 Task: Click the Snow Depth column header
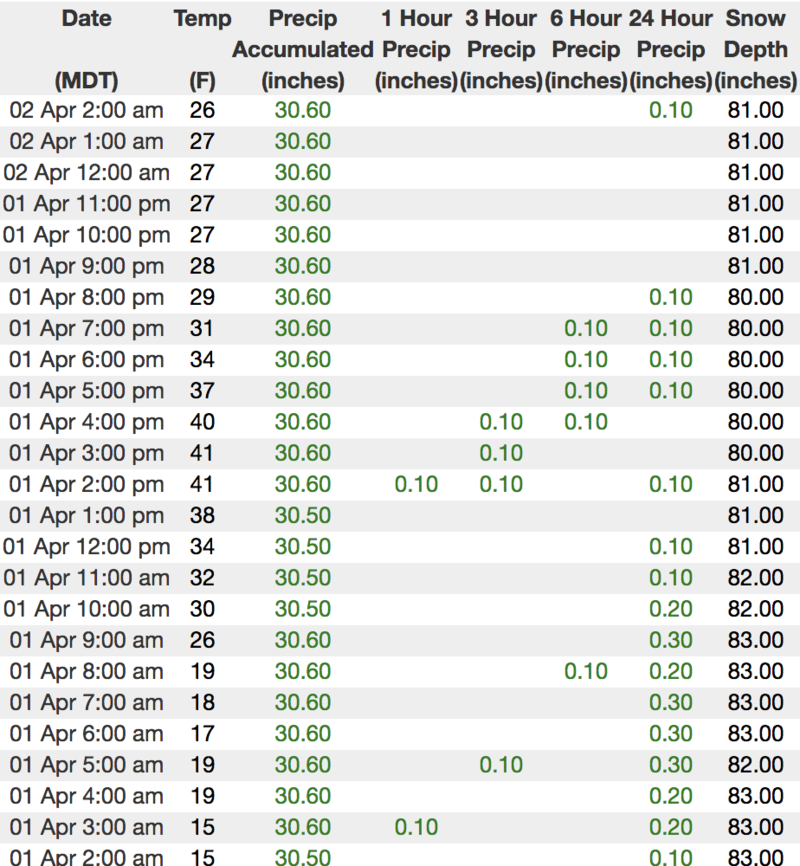tap(756, 49)
